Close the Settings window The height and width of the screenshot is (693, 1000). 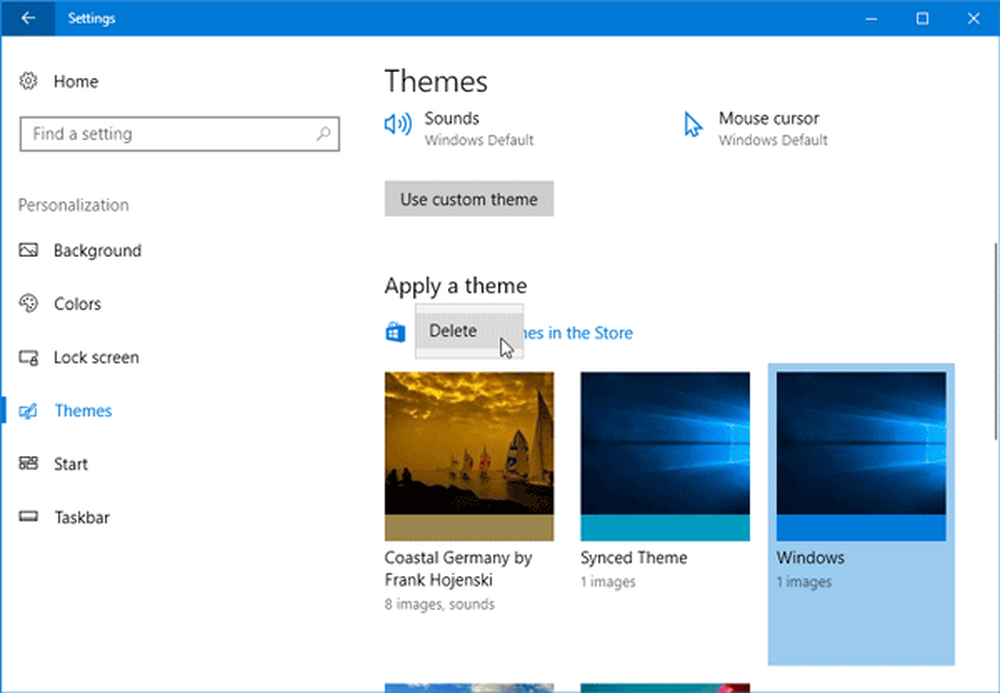[x=973, y=18]
